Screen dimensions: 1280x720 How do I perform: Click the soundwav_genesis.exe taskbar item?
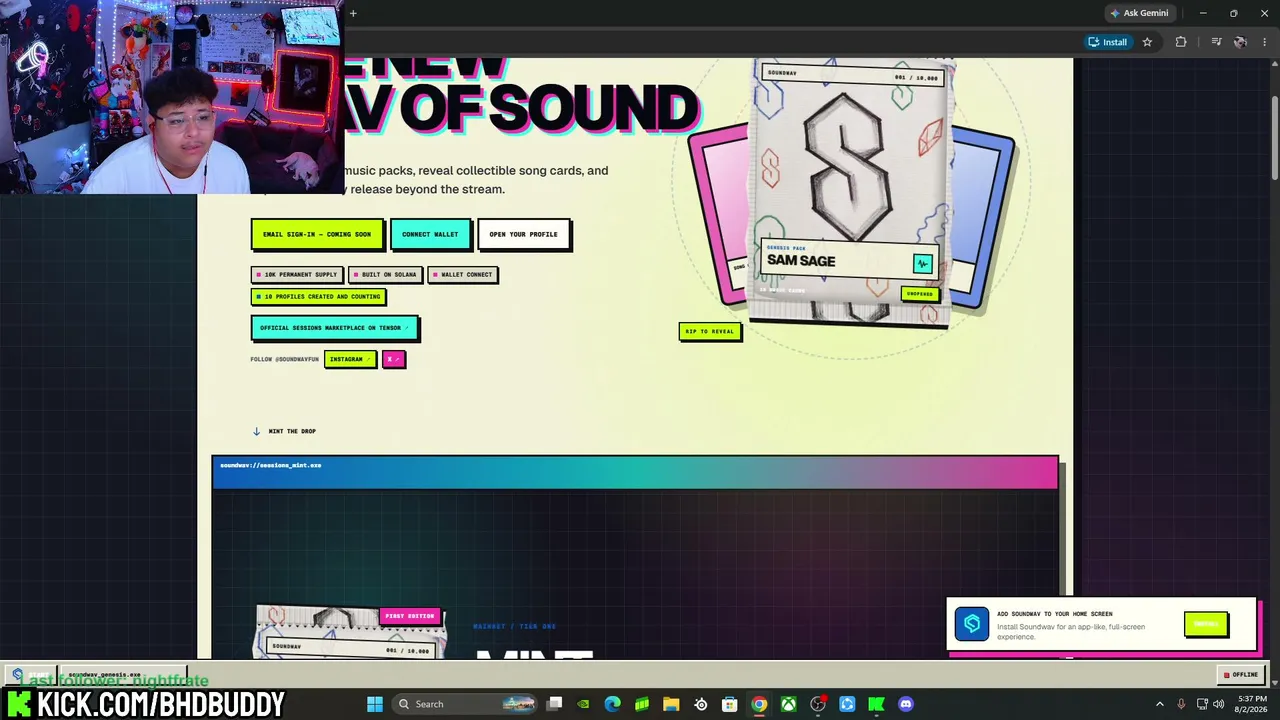tap(124, 675)
